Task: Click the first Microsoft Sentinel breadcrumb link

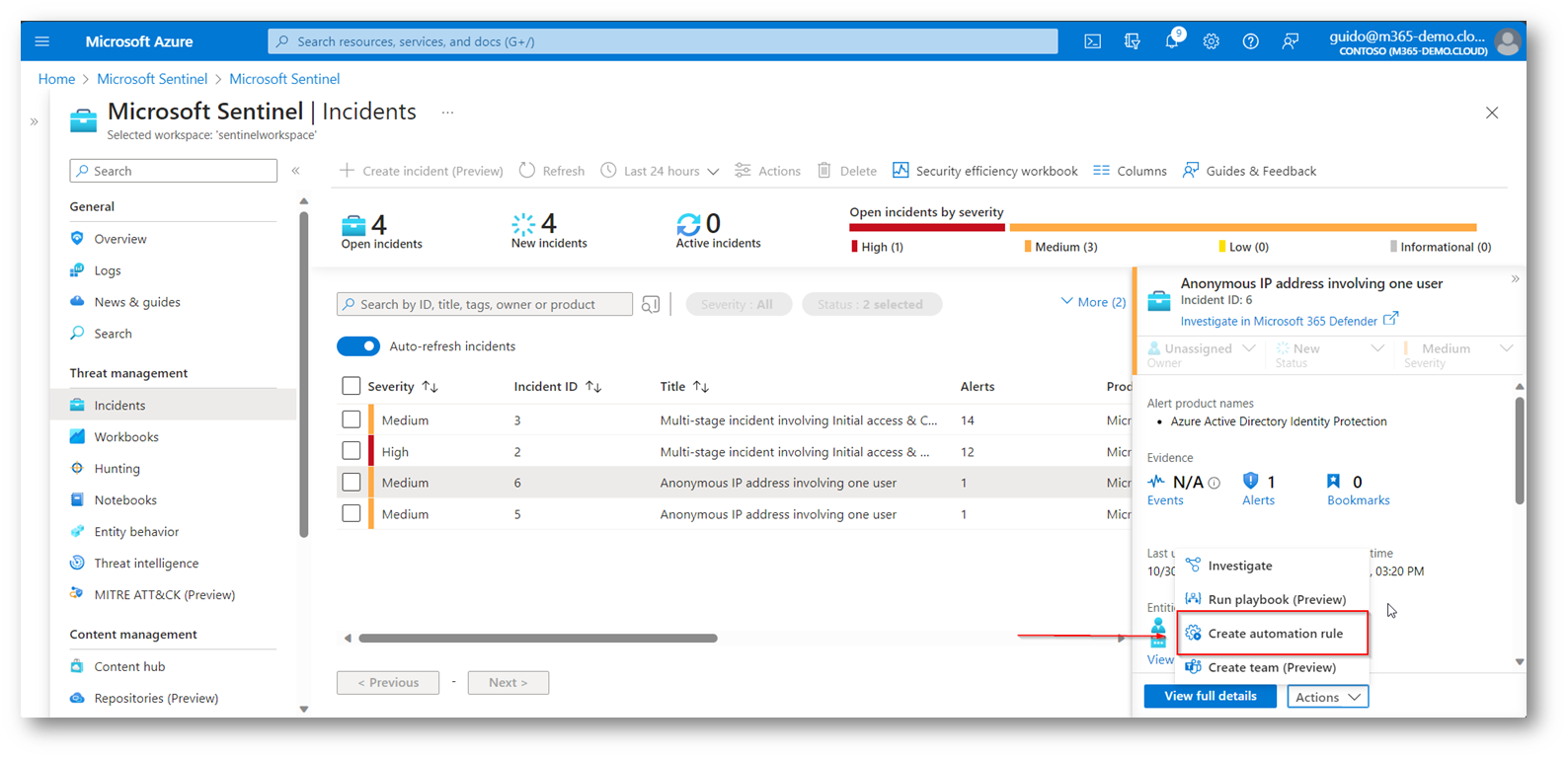Action: (152, 79)
